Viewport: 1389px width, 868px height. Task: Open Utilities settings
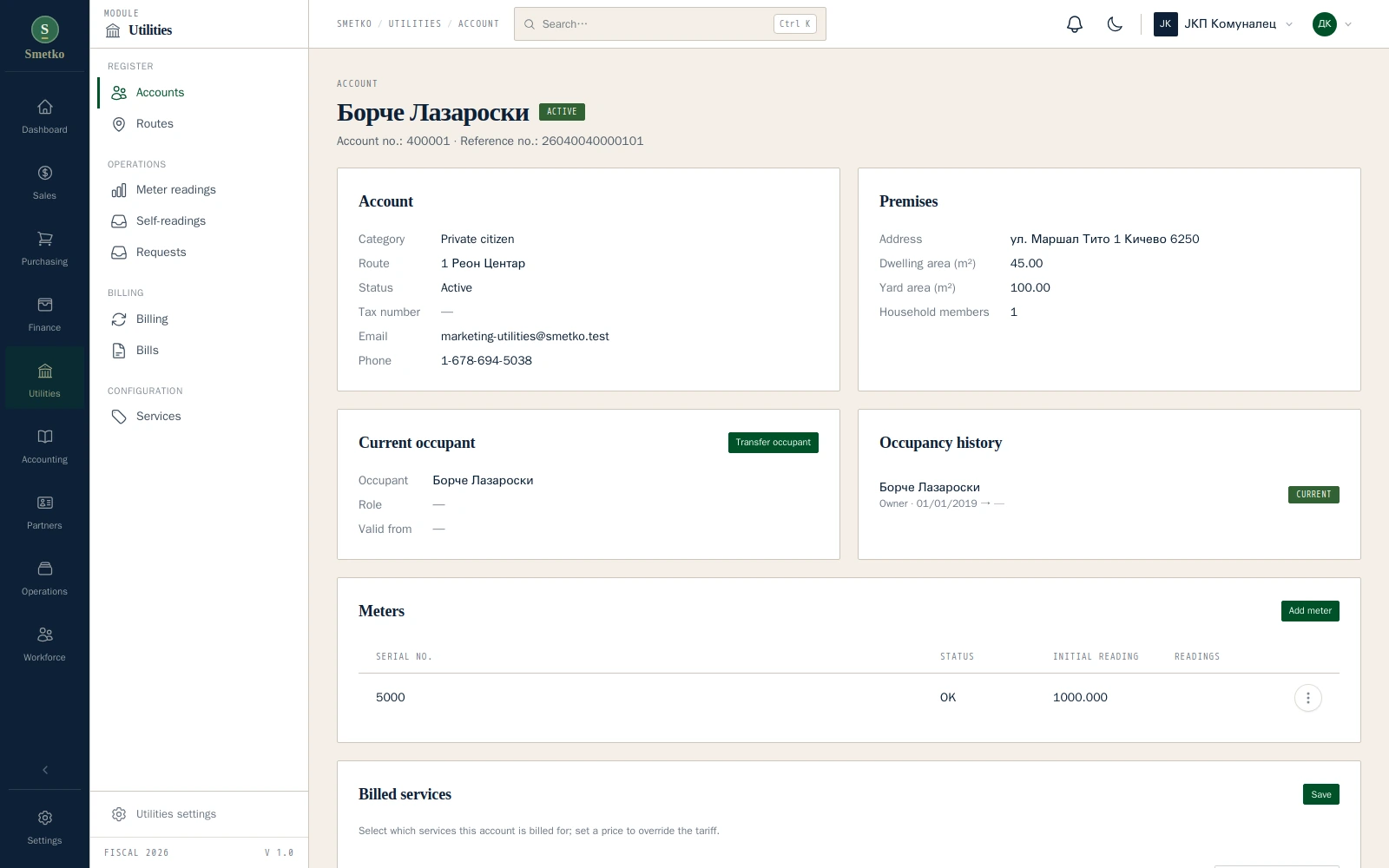coord(199,814)
